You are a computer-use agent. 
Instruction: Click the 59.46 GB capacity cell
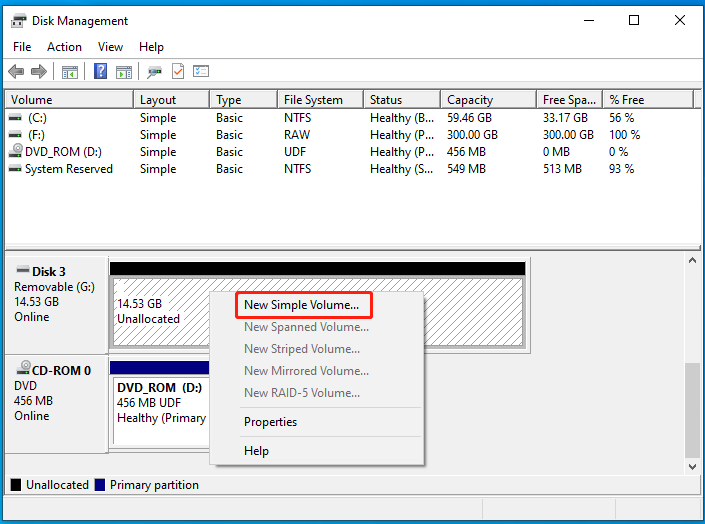click(469, 118)
